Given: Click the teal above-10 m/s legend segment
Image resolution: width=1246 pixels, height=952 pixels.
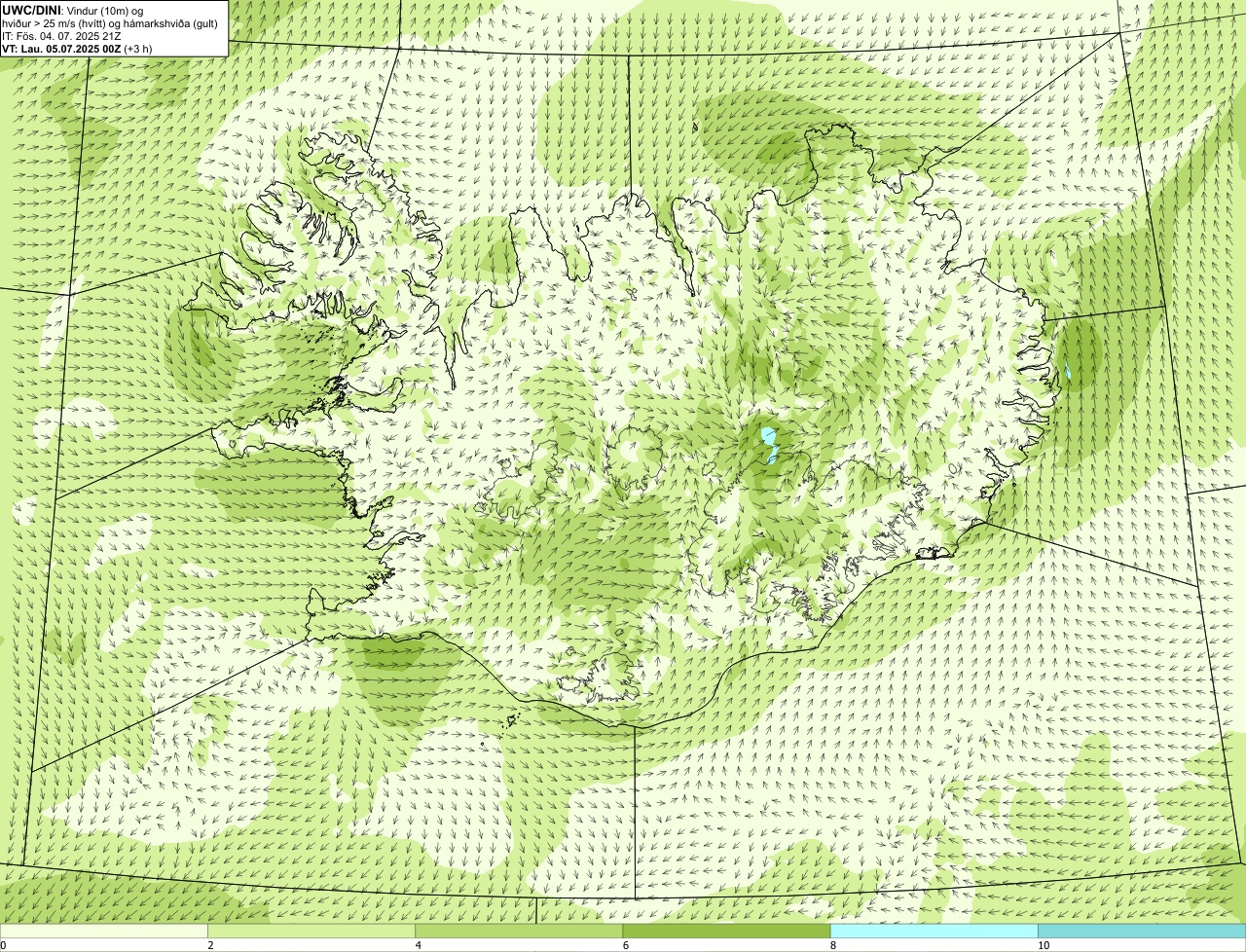Looking at the screenshot, I should pyautogui.click(x=1142, y=931).
